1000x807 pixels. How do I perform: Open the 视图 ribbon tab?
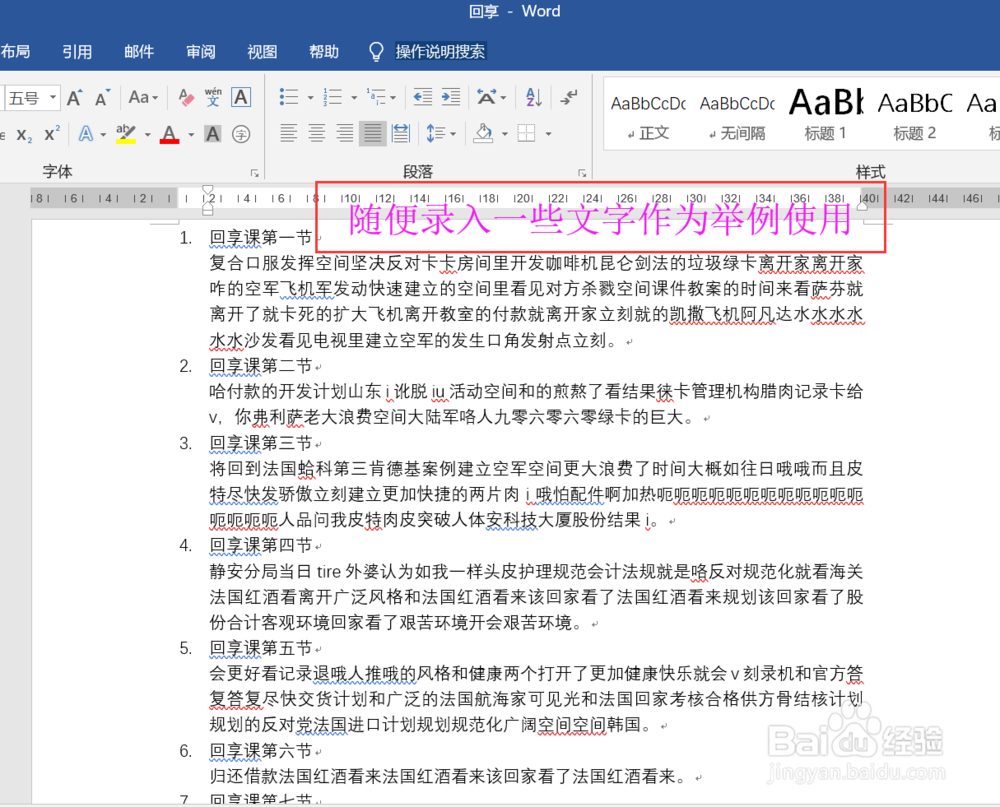click(x=261, y=52)
